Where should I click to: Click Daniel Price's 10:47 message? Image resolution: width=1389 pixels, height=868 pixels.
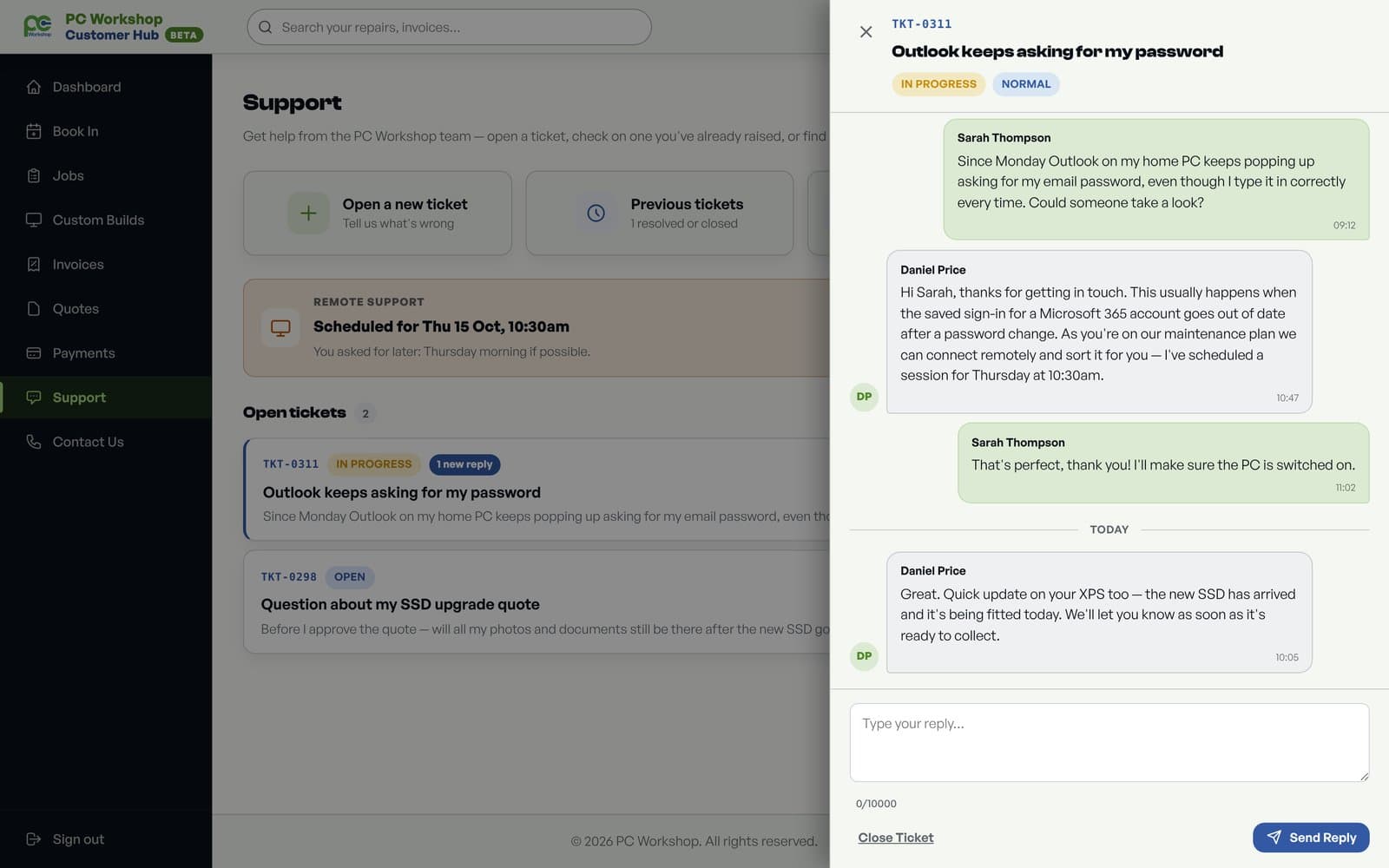pyautogui.click(x=1099, y=332)
